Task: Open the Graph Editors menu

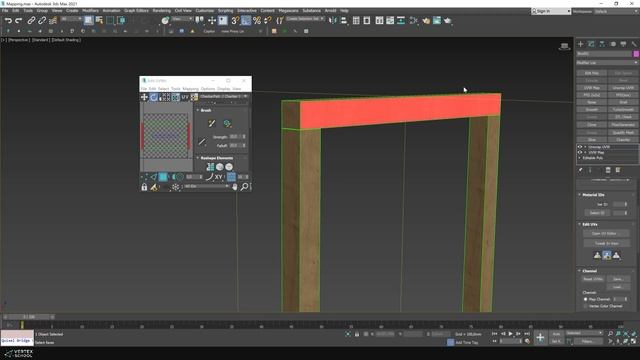Action: point(136,11)
